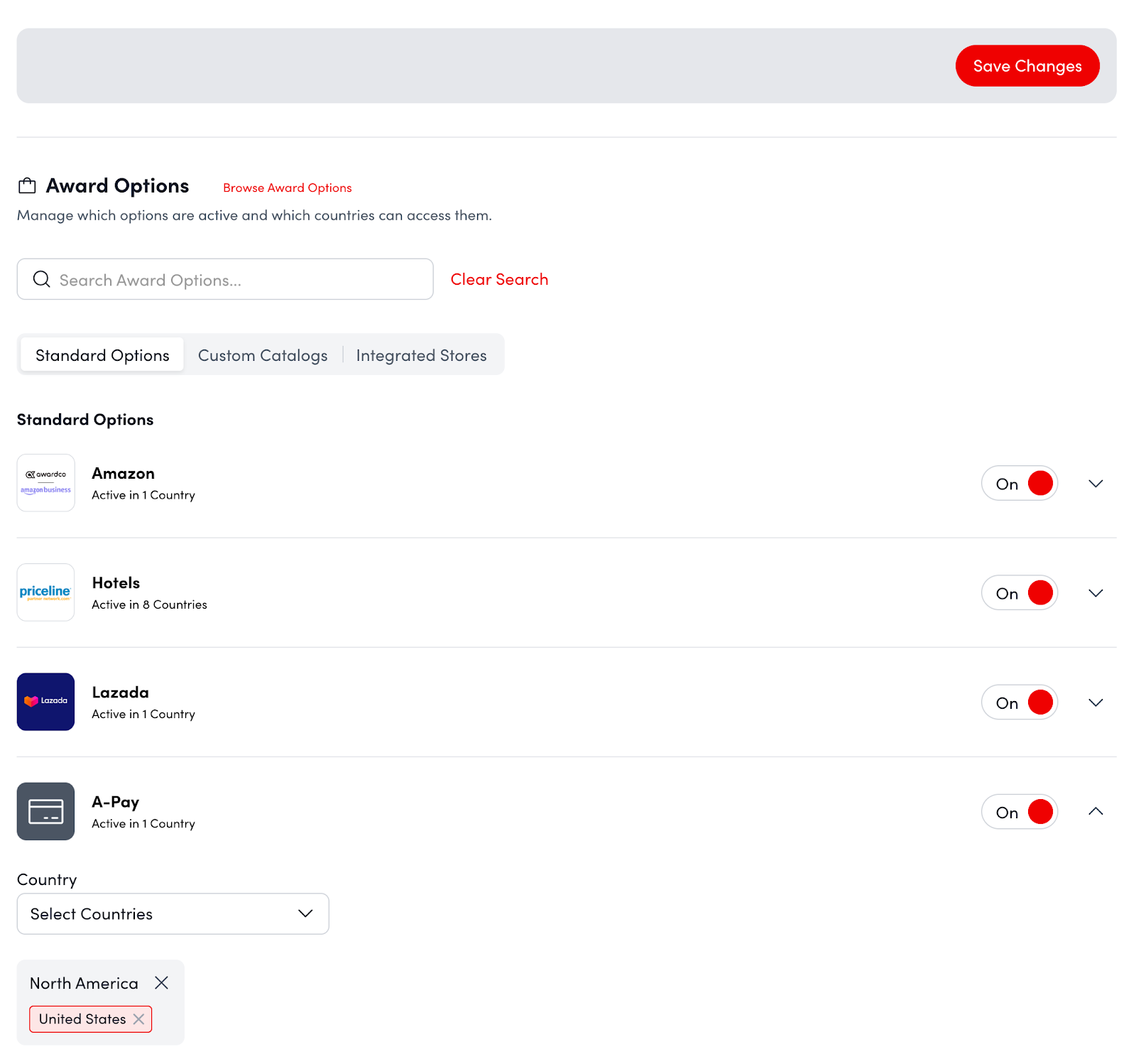1136x1064 pixels.
Task: Click the Amazon Business logo icon
Action: (45, 483)
